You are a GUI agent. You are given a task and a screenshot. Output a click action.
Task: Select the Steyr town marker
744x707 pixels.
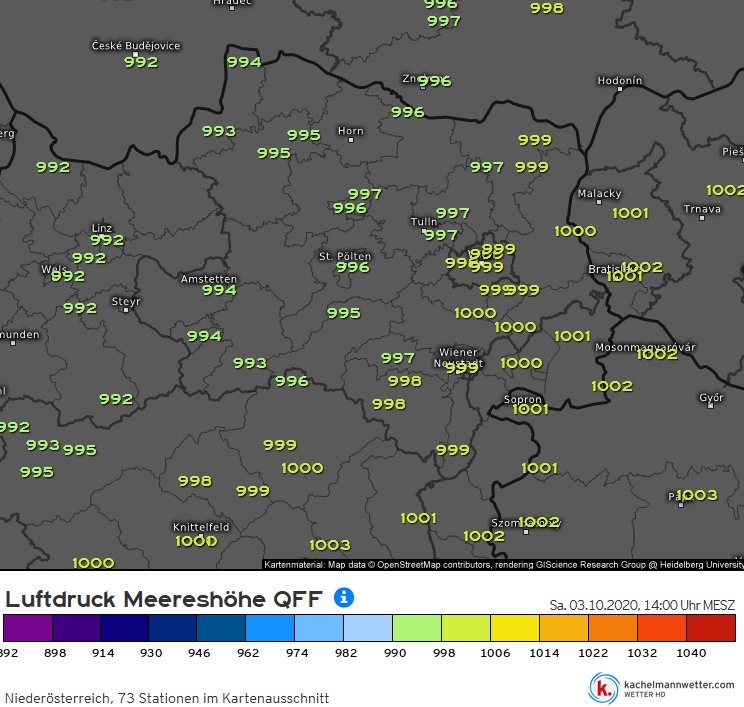click(126, 310)
